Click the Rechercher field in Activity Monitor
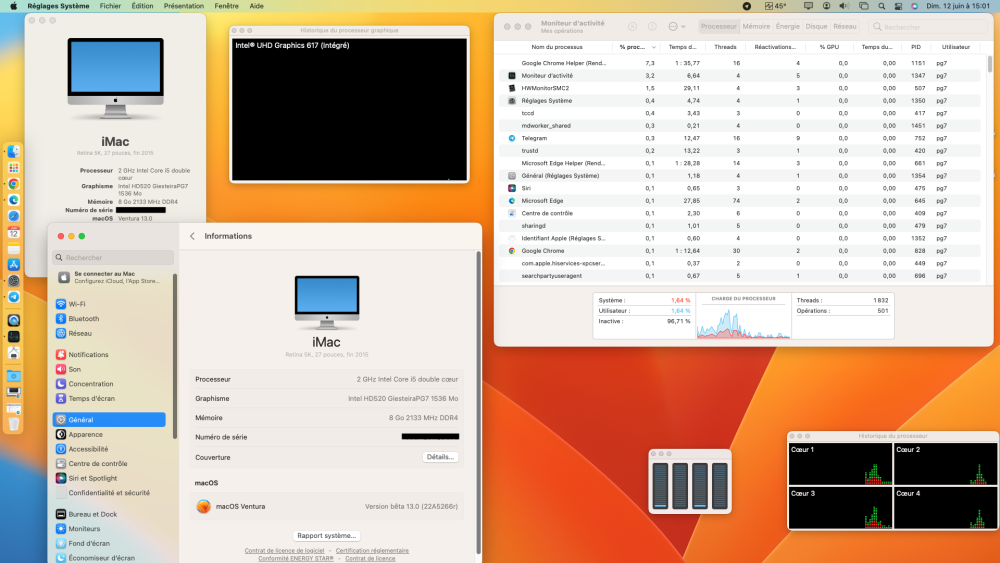This screenshot has height=563, width=1000. (x=928, y=27)
